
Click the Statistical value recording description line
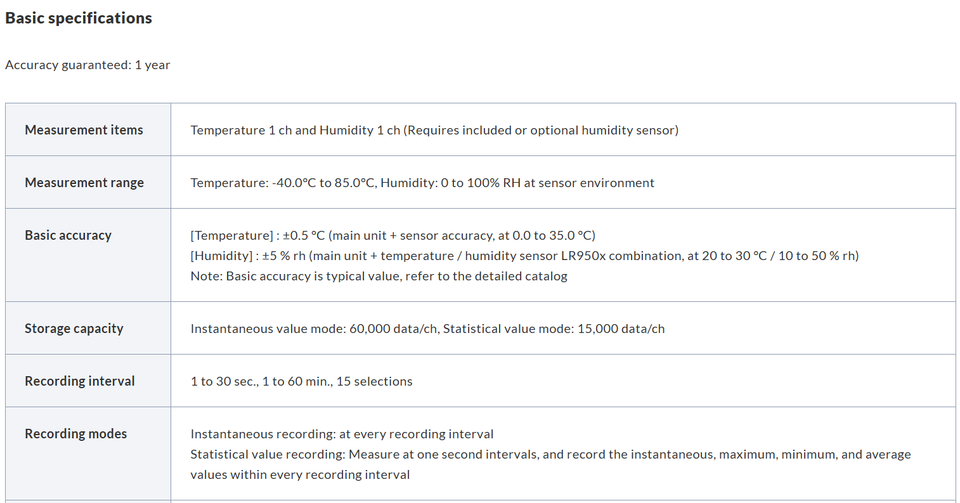pos(551,454)
